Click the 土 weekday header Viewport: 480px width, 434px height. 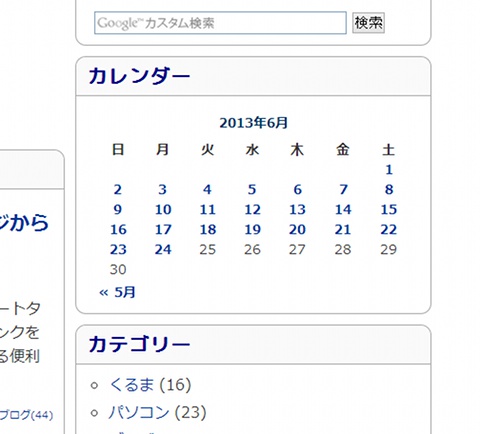(x=389, y=150)
